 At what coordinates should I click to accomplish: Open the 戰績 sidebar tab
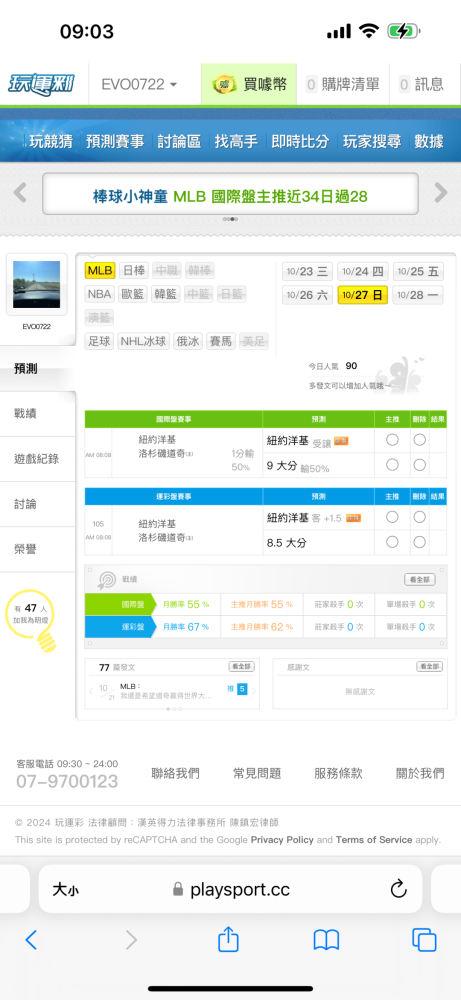pyautogui.click(x=38, y=414)
